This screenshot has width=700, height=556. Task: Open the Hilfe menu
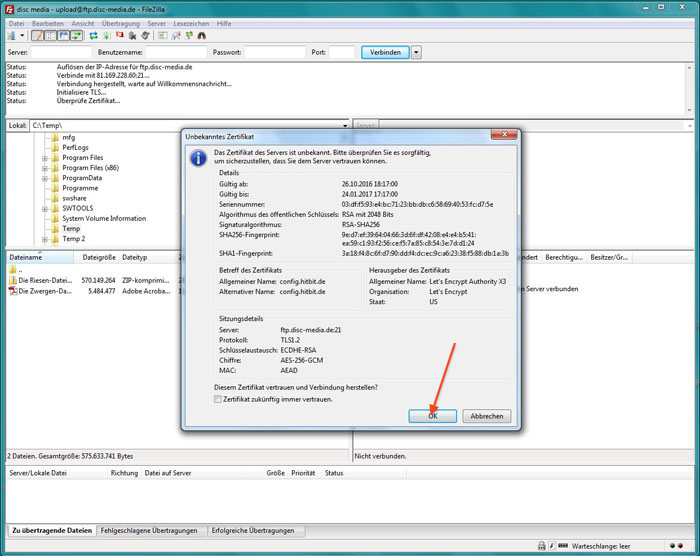tap(224, 24)
